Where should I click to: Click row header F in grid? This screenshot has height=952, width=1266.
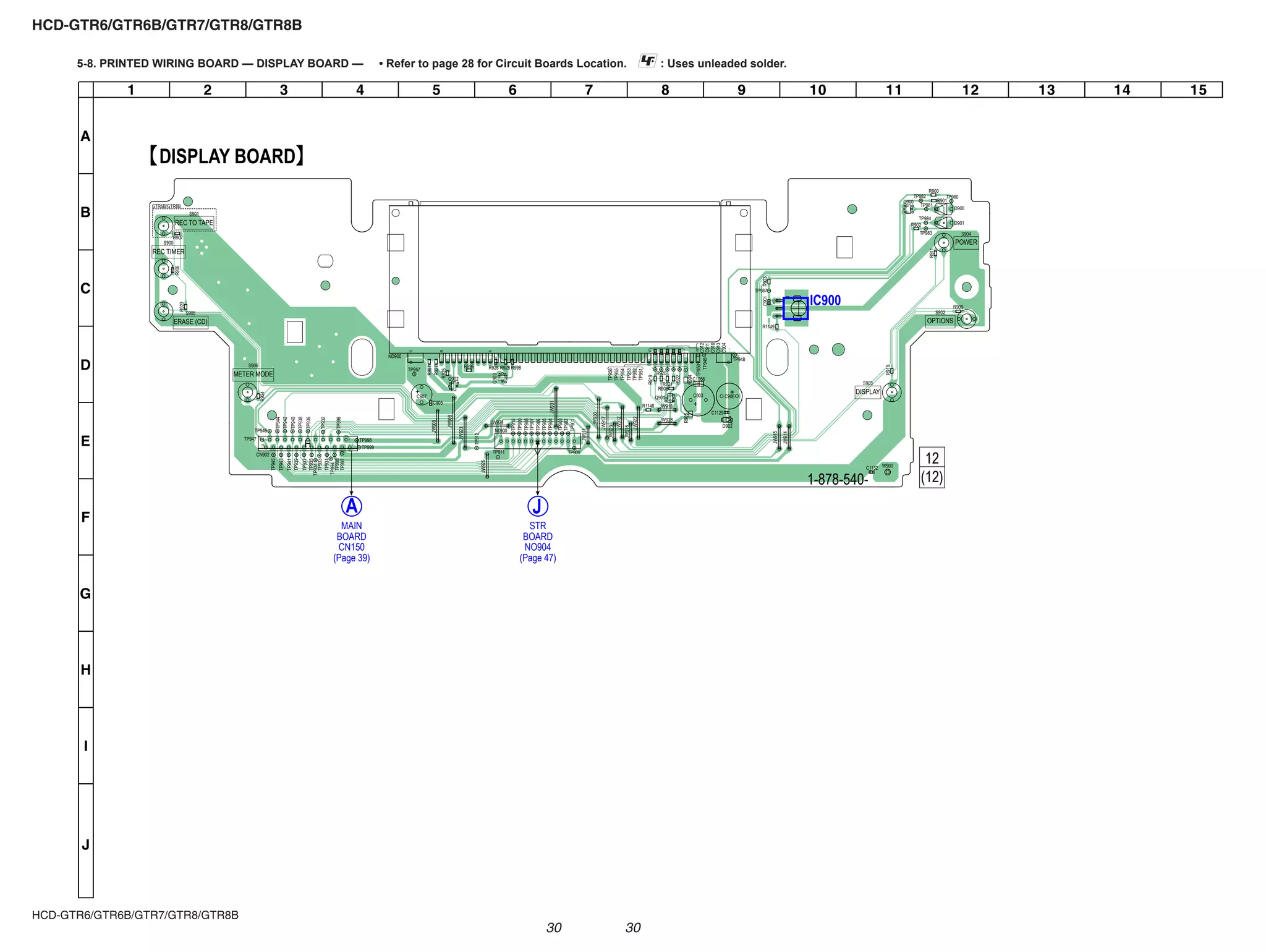coord(85,517)
